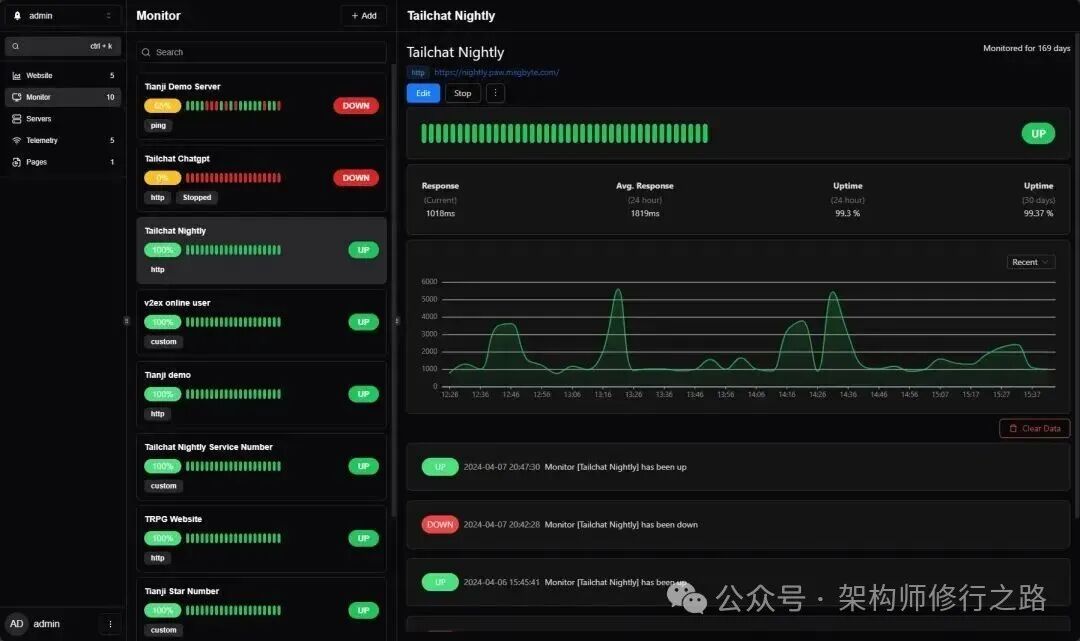The width and height of the screenshot is (1080, 641).
Task: Click the blue Edit button
Action: click(x=423, y=93)
